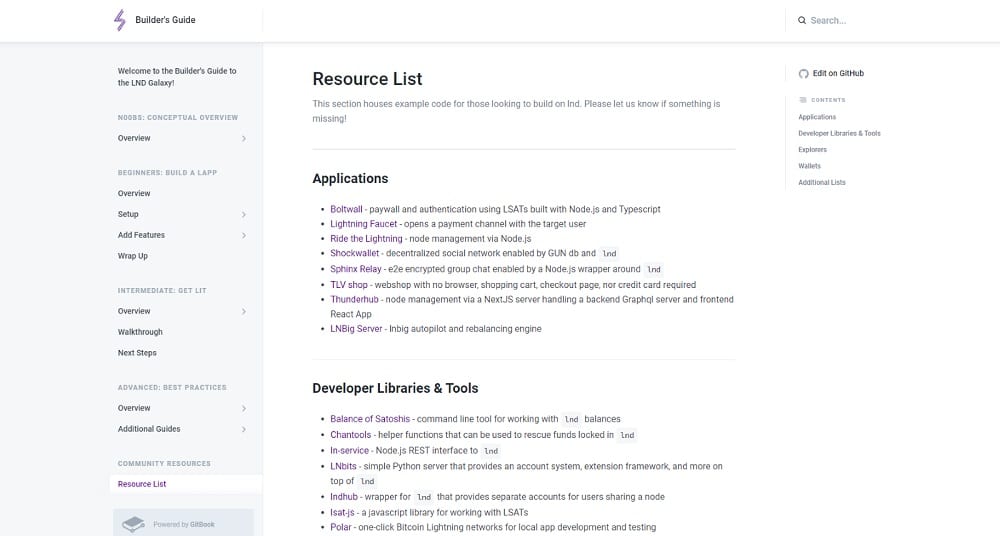Screen dimensions: 1000x536
Task: Expand the Setup section chevron
Action: pos(244,214)
